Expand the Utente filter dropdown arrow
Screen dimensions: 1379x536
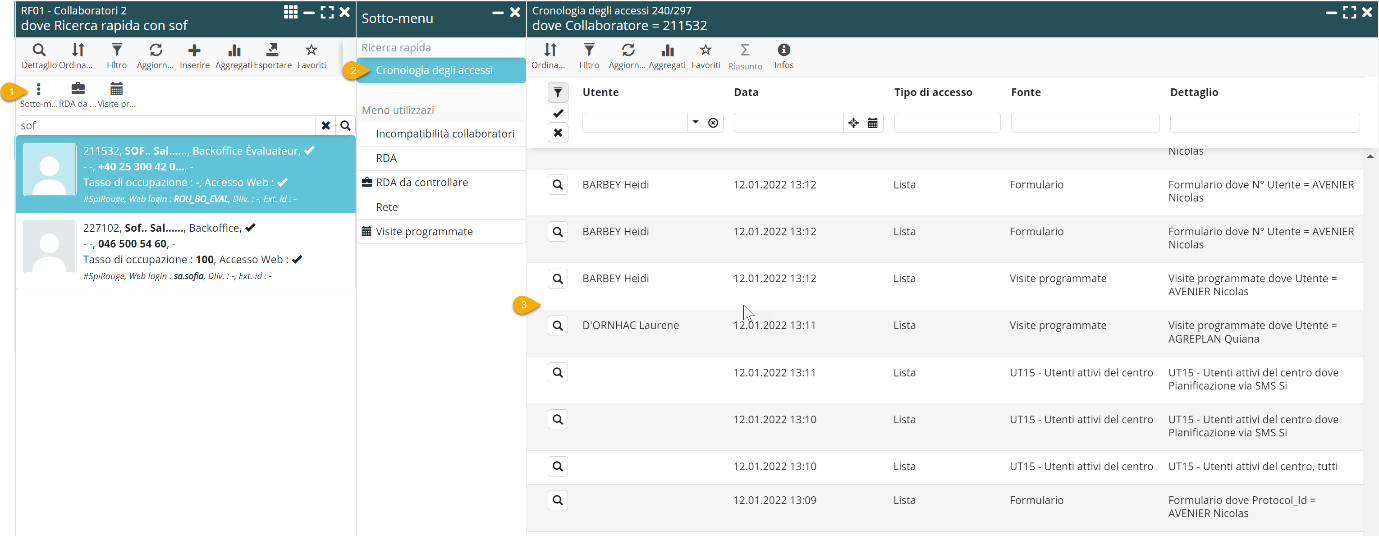tap(695, 123)
